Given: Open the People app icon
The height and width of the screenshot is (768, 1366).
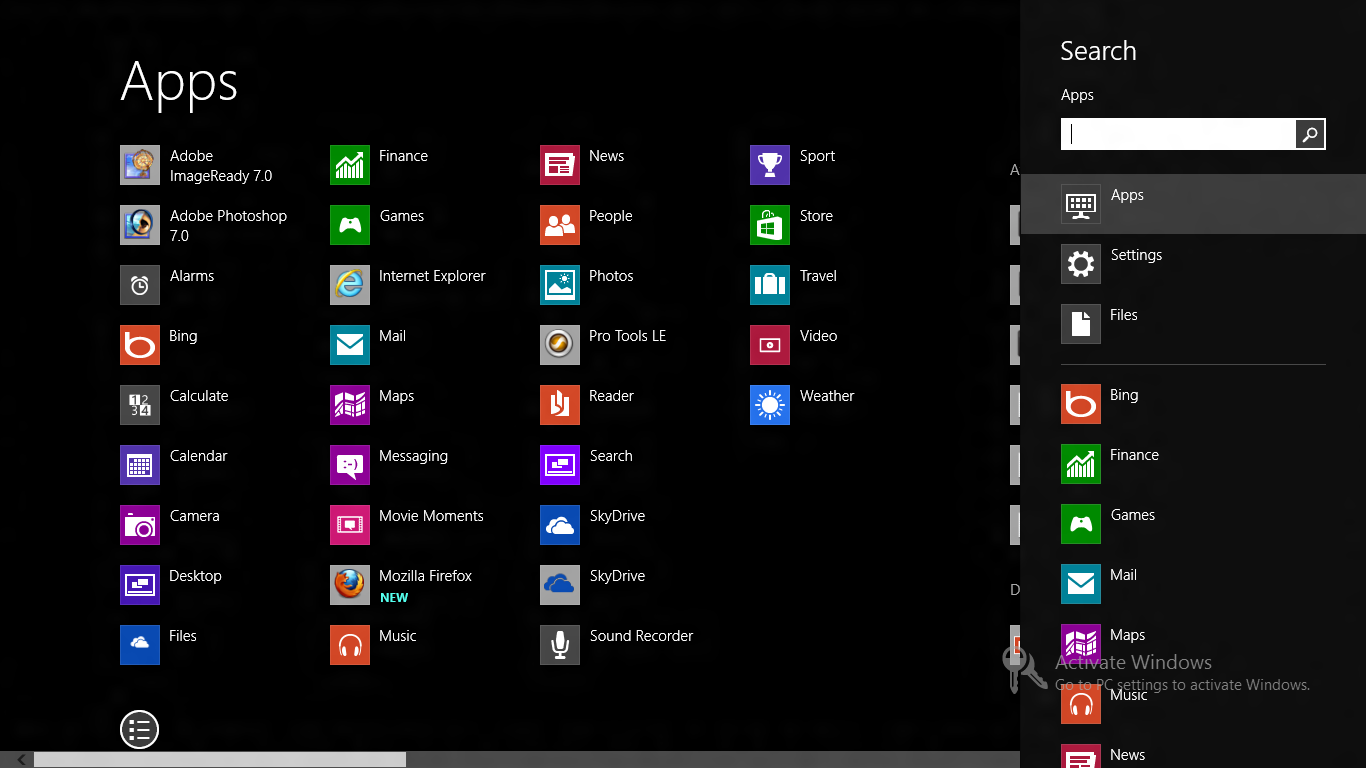Looking at the screenshot, I should point(560,225).
